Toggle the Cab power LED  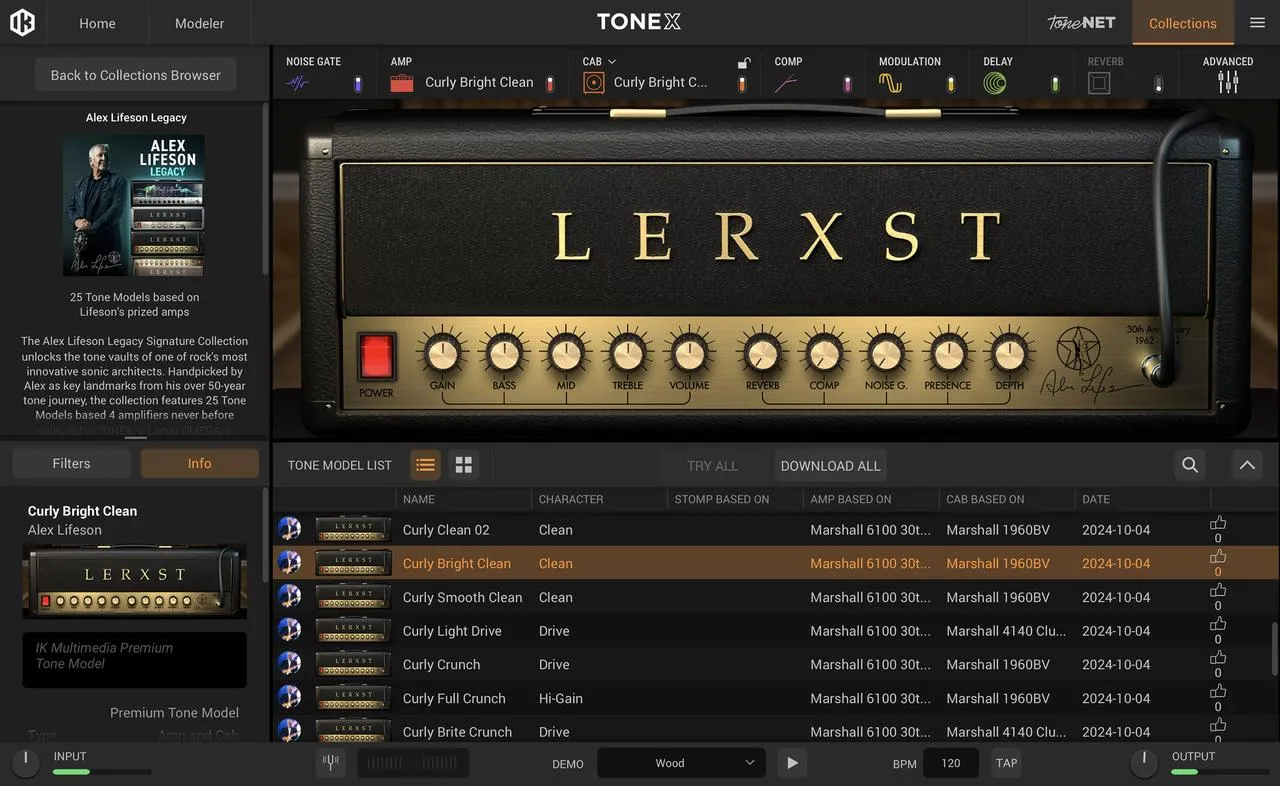(742, 84)
